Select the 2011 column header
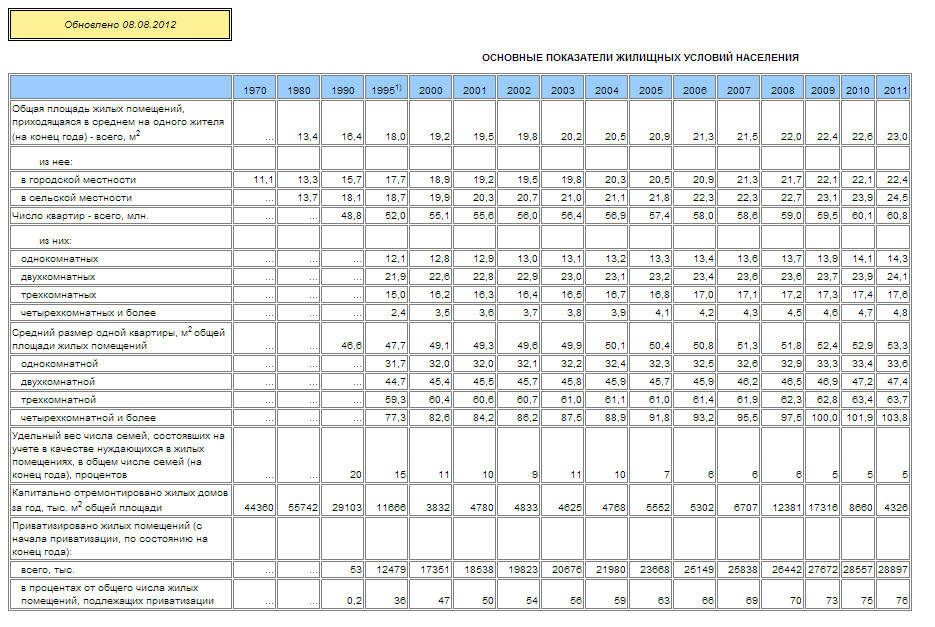This screenshot has height=627, width=935. point(895,91)
